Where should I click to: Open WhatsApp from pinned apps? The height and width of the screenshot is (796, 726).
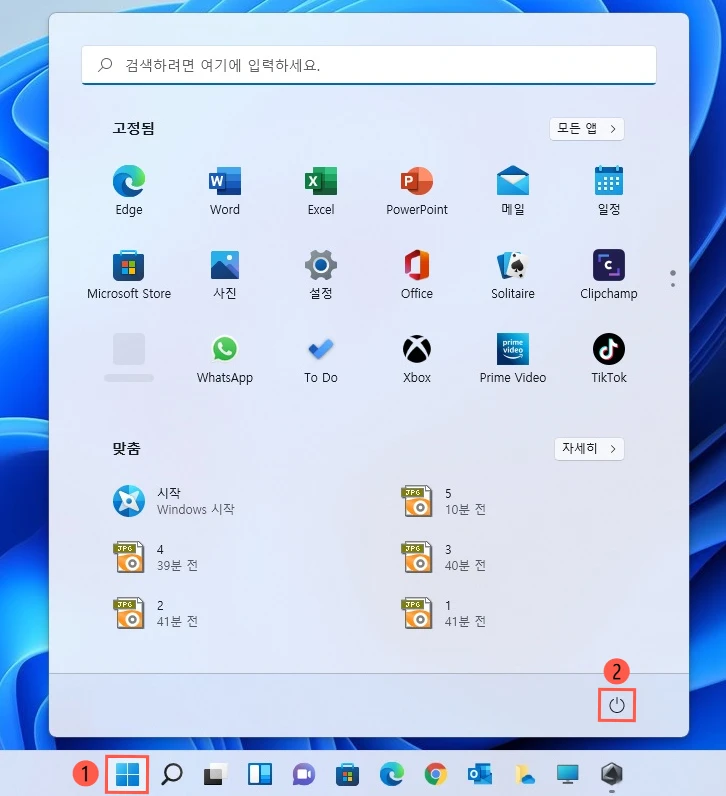pos(224,358)
